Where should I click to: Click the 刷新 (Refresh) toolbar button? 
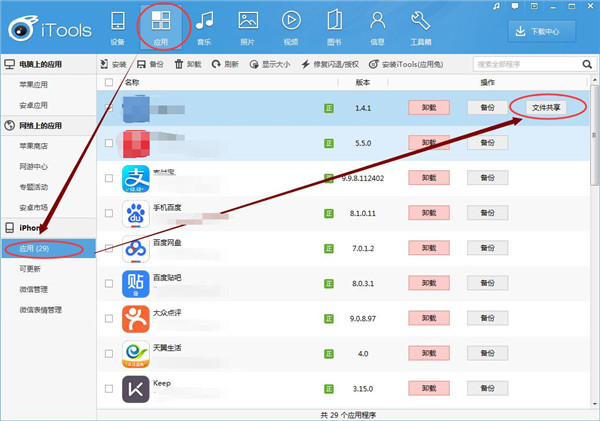(x=225, y=64)
